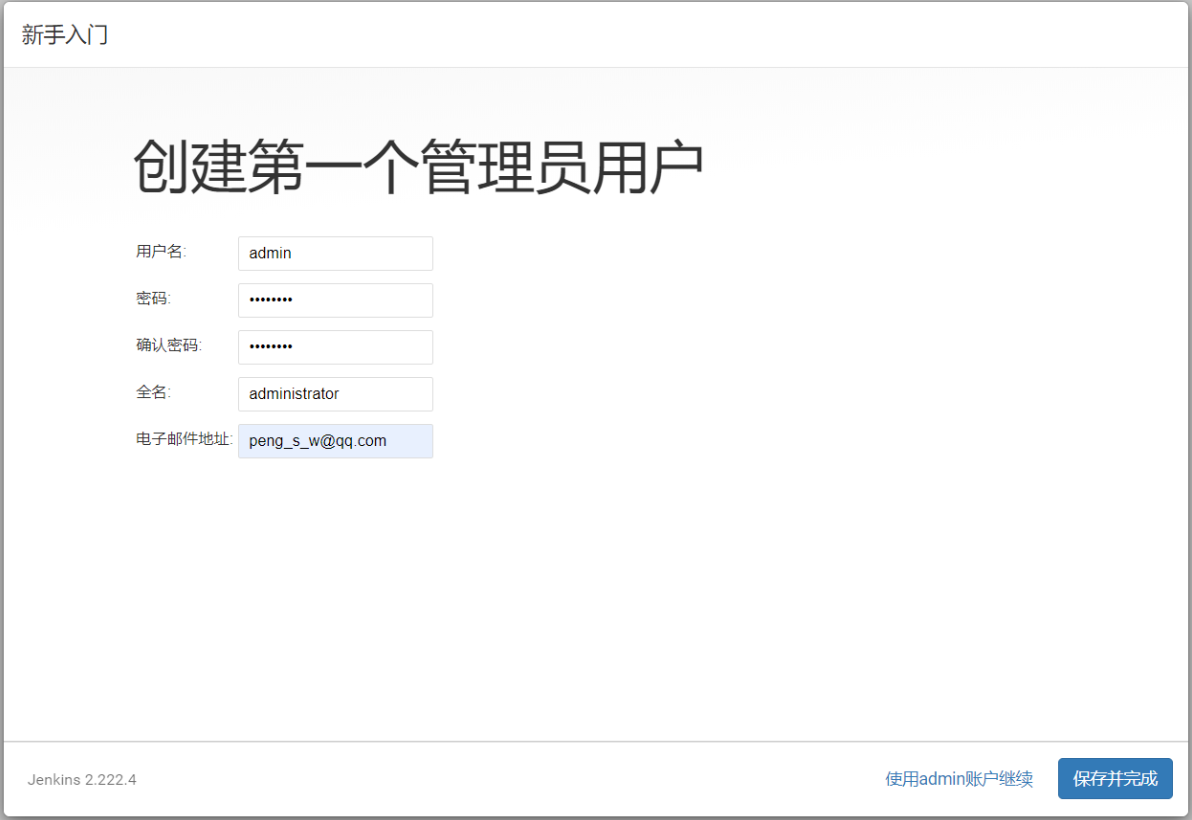The width and height of the screenshot is (1192, 820).
Task: Click 保存并完成 button
Action: (x=1115, y=779)
